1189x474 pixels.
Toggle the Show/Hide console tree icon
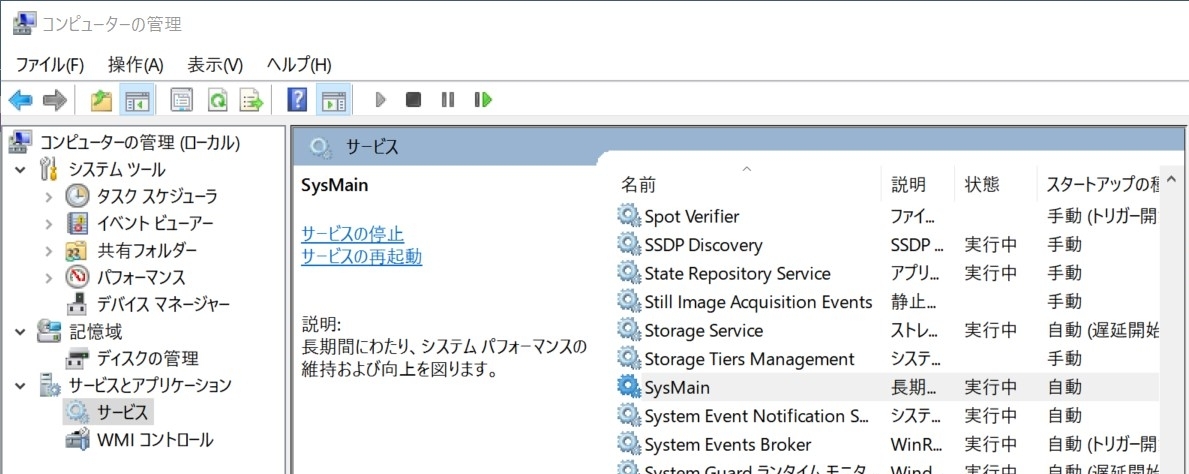137,99
